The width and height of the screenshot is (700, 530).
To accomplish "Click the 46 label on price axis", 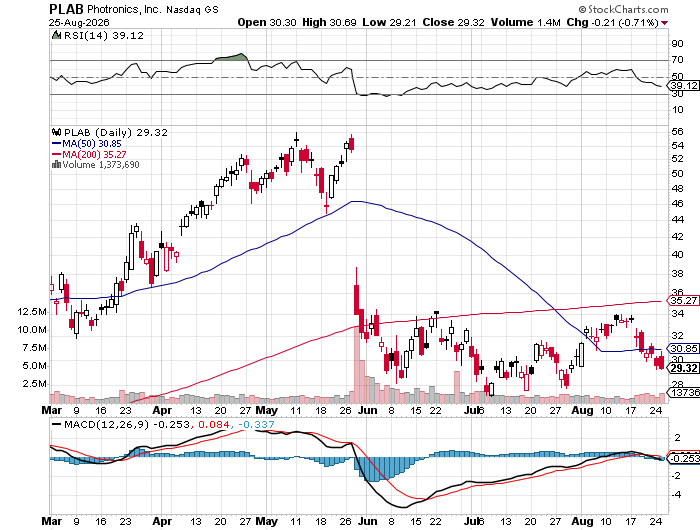I will pos(677,204).
